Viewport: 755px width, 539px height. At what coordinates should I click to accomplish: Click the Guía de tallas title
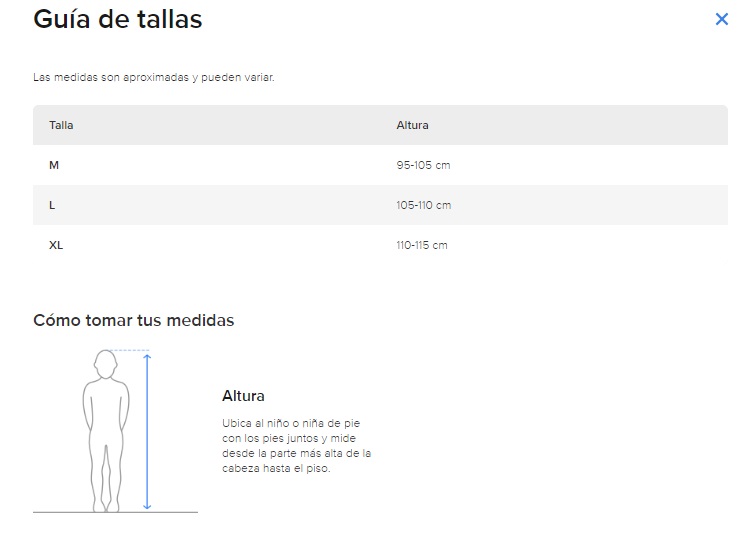click(x=118, y=20)
